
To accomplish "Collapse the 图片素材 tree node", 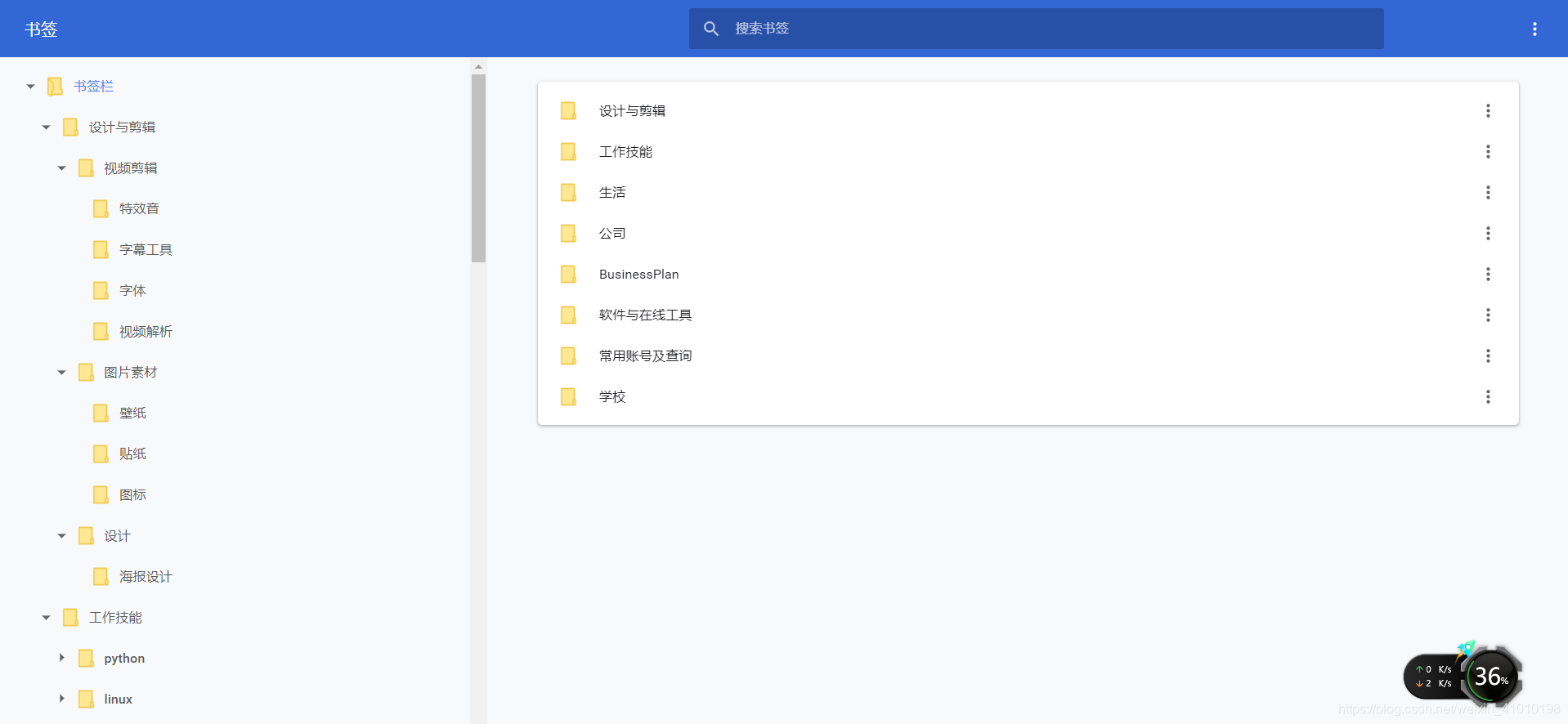I will click(61, 372).
